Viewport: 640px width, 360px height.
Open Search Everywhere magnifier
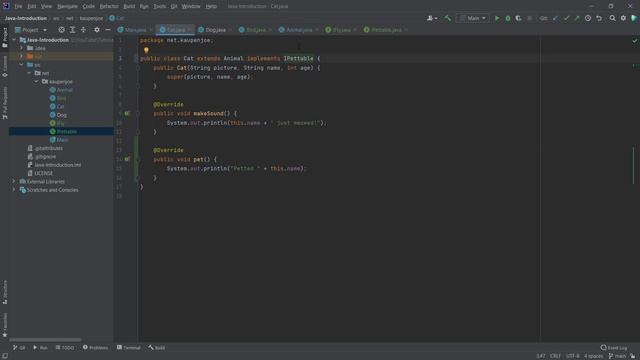613,18
